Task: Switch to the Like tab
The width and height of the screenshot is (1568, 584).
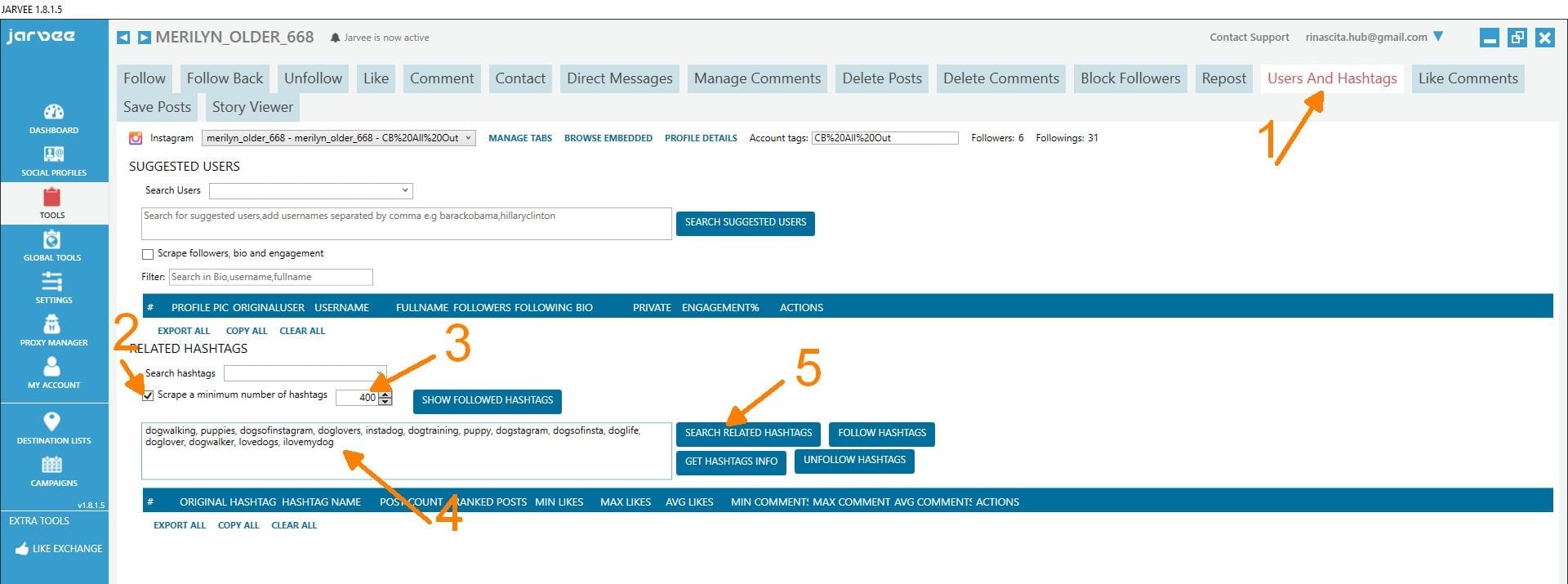Action: coord(376,78)
